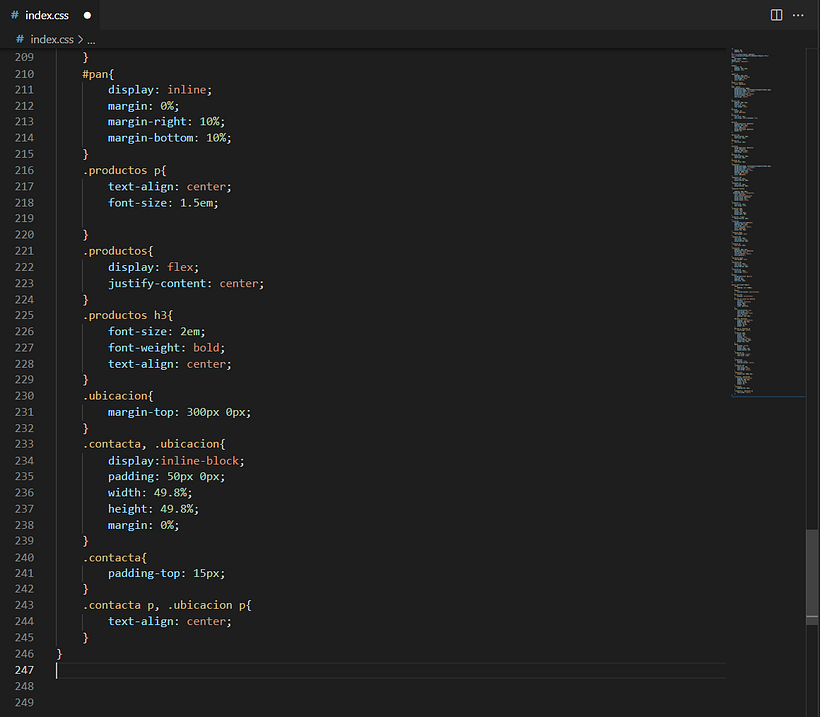
Task: Click 'margin-right: 10%;' line
Action: [x=166, y=122]
